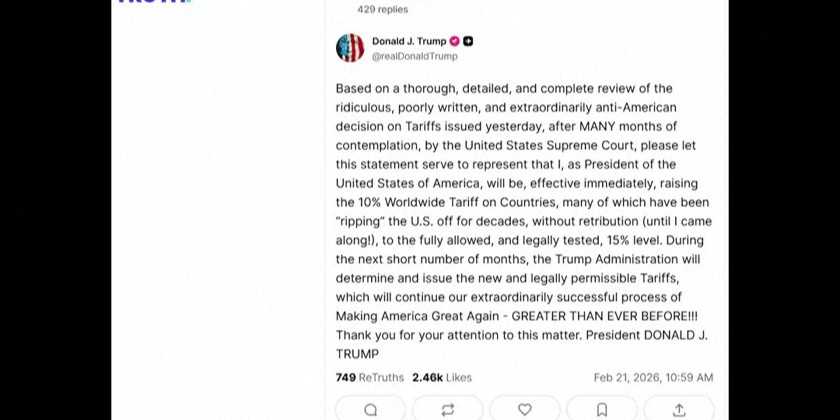This screenshot has width=840, height=420.
Task: Share the post via the upload icon
Action: pos(679,409)
